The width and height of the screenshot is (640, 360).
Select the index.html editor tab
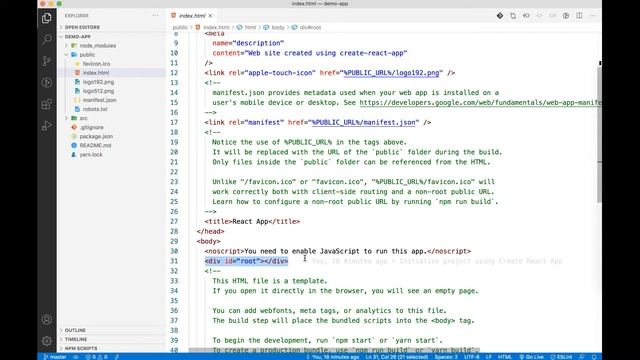(x=192, y=16)
